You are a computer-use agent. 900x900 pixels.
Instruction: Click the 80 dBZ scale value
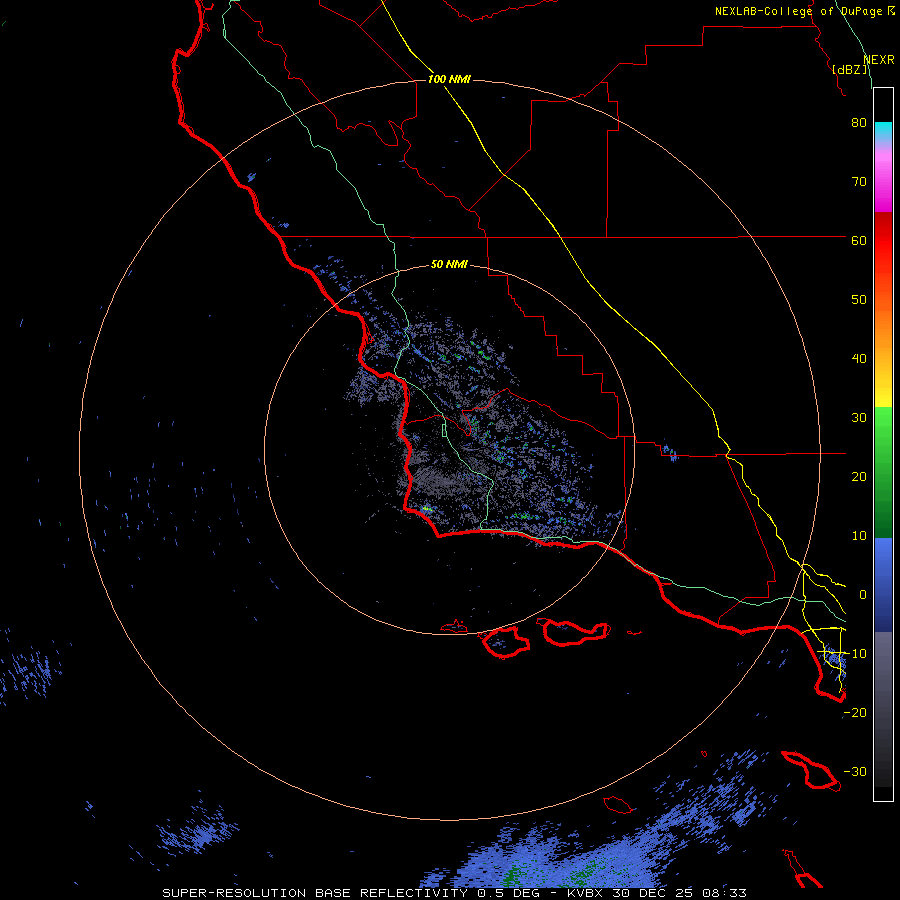(859, 123)
